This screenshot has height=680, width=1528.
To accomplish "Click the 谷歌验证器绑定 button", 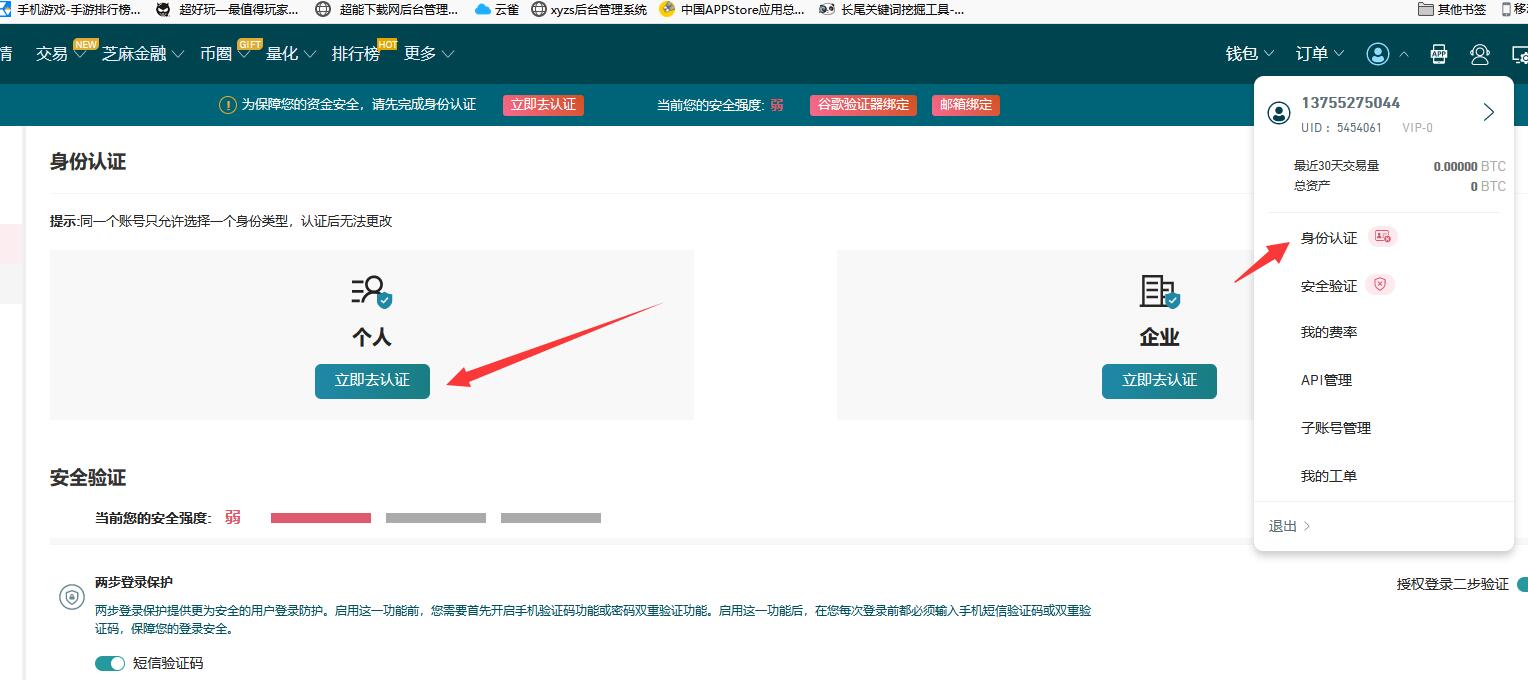I will click(x=862, y=104).
